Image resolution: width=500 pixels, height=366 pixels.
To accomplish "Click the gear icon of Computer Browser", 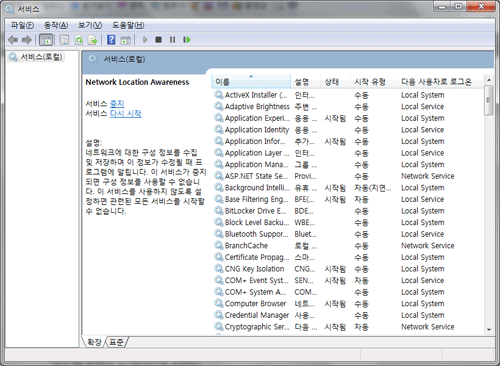I will click(219, 304).
